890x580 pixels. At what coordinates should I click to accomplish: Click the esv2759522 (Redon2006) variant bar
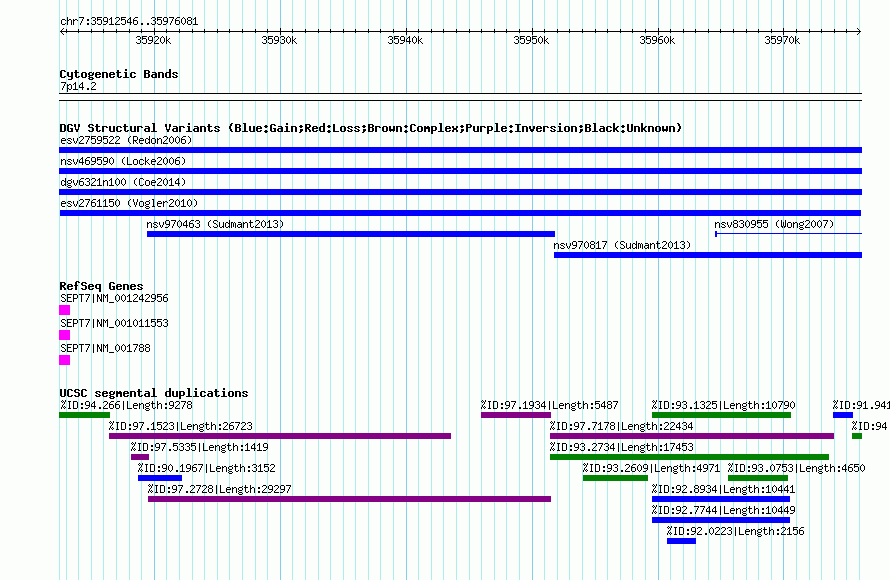tap(460, 150)
